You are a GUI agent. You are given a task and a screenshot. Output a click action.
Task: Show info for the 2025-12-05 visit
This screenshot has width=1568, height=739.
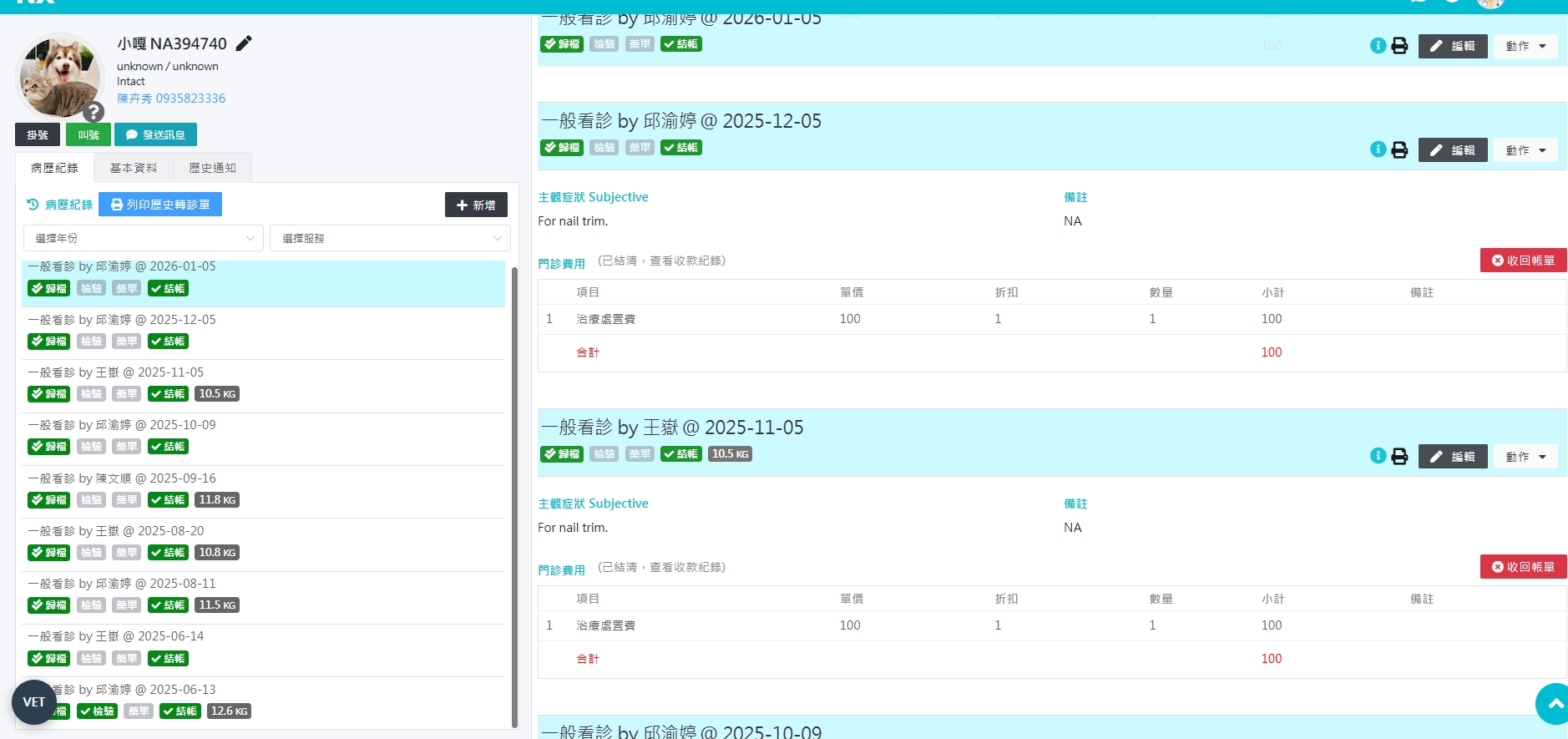click(x=1378, y=149)
